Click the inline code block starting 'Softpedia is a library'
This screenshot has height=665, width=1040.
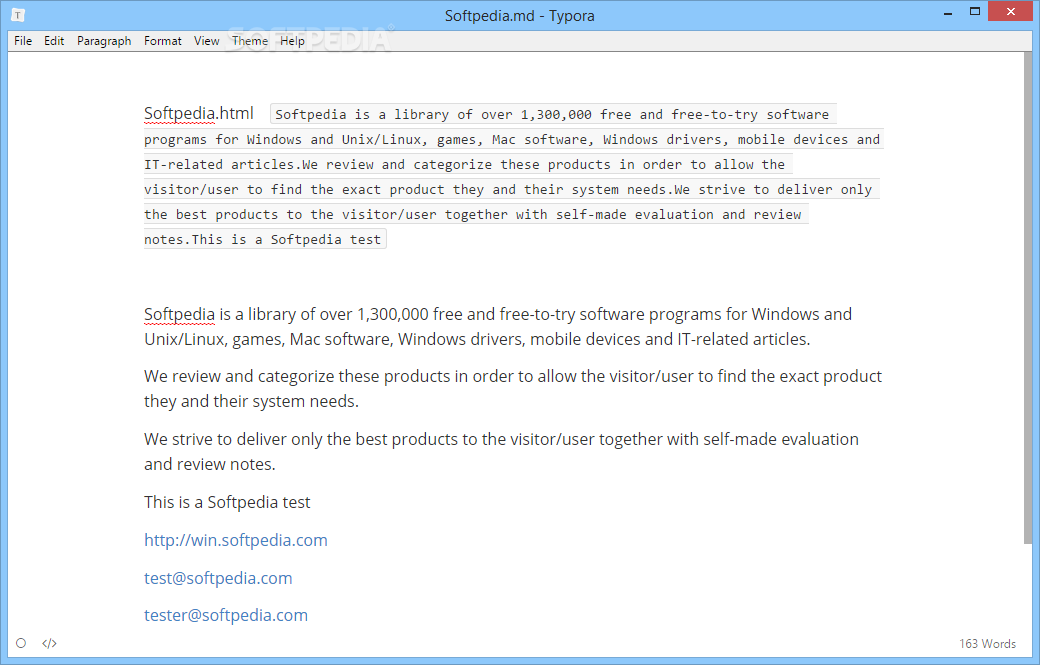point(514,177)
